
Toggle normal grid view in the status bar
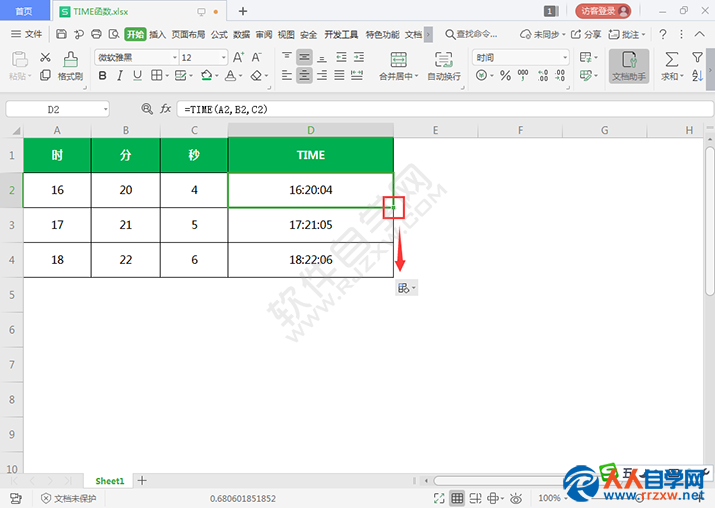coord(457,498)
